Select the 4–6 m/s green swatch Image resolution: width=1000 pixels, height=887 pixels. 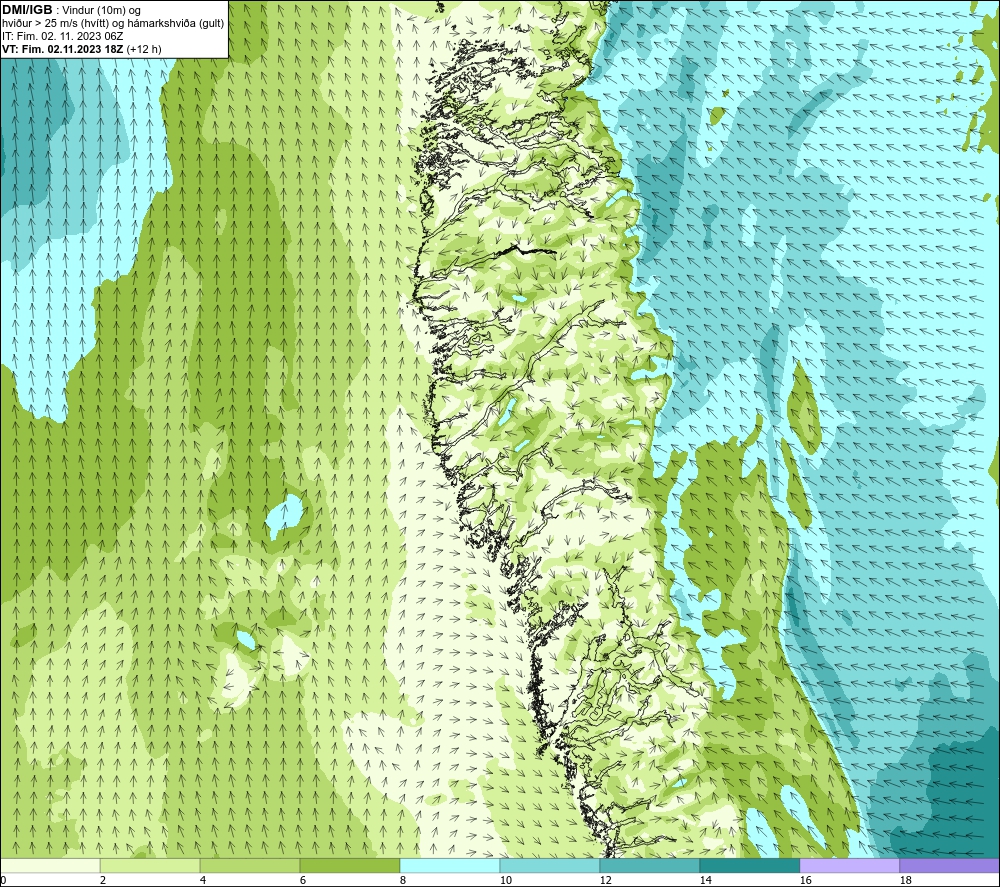pos(250,865)
